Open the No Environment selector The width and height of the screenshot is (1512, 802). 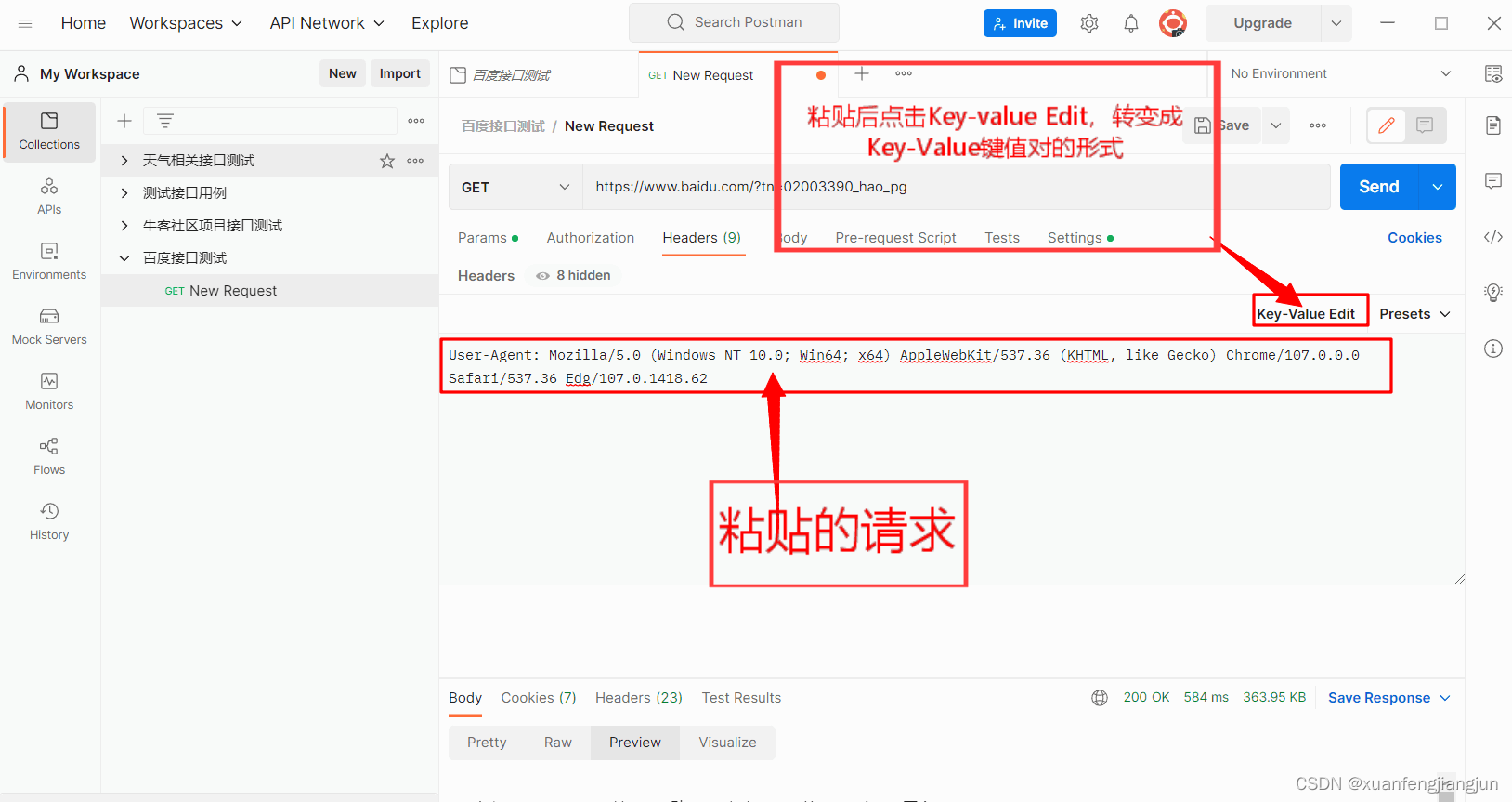(x=1341, y=73)
